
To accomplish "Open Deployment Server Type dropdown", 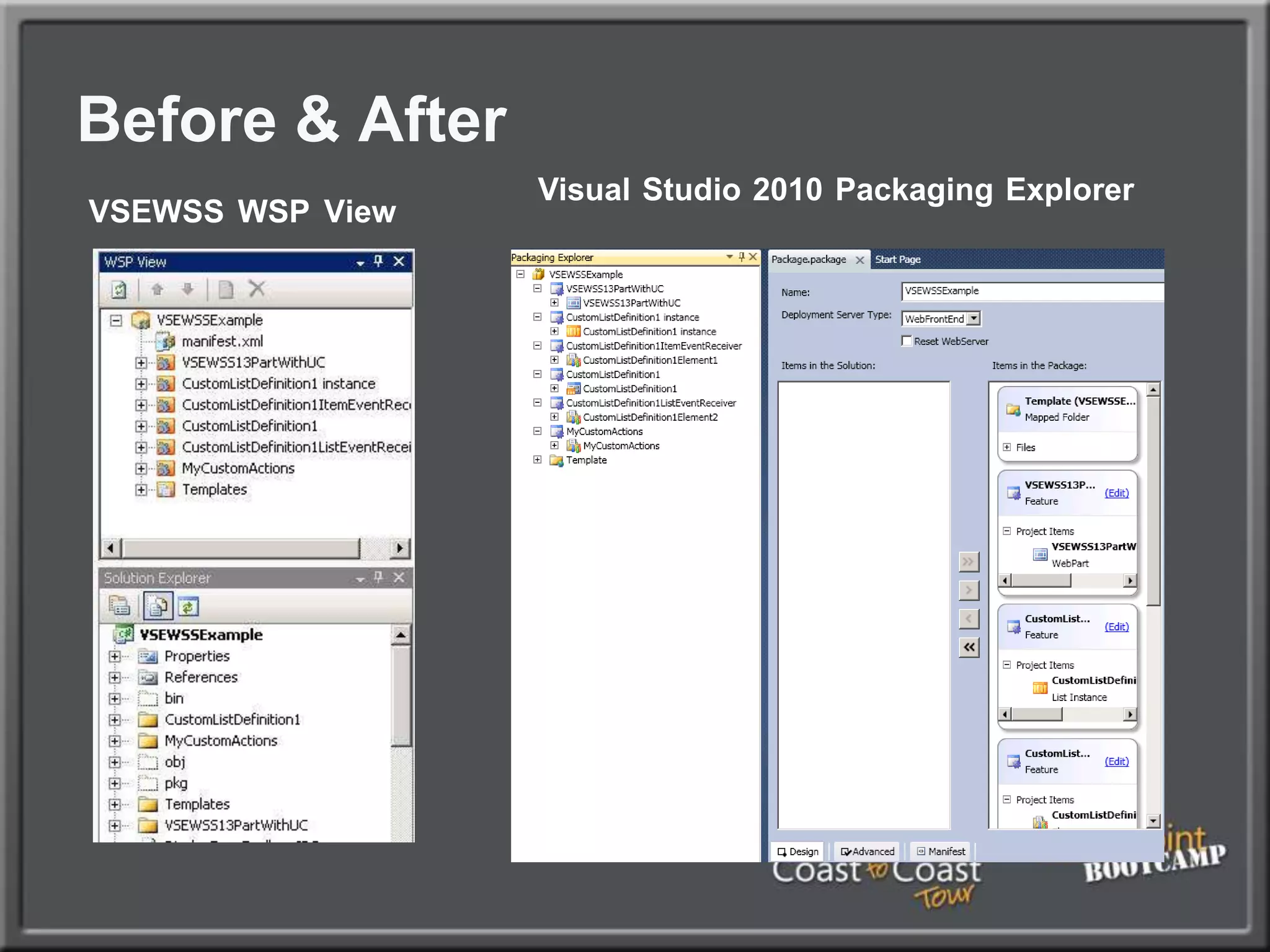I will point(974,319).
